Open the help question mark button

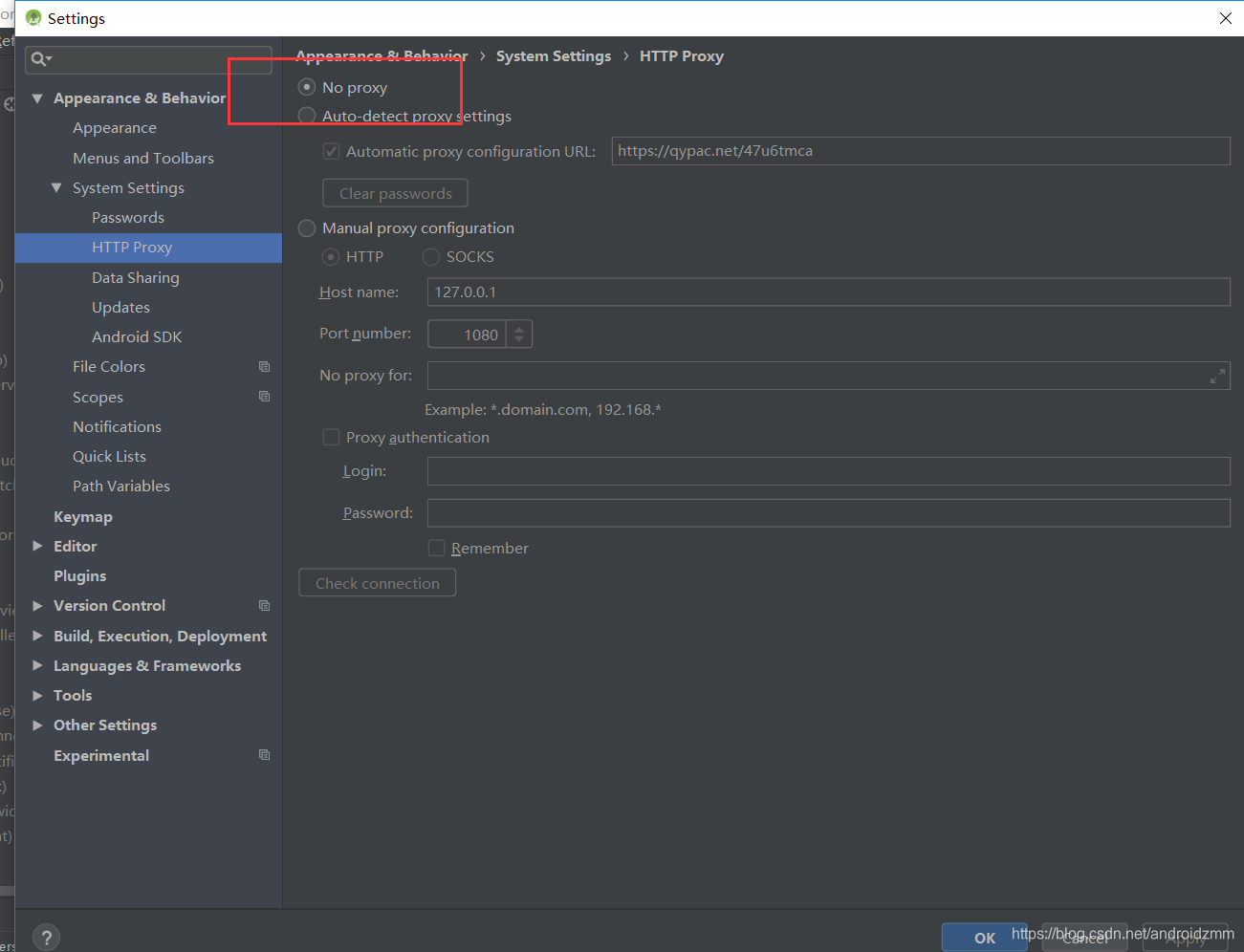click(46, 938)
